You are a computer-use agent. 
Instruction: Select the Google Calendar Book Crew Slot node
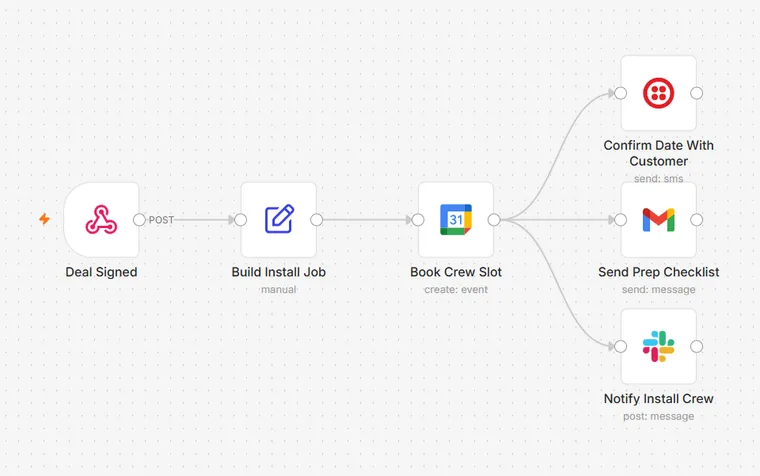[x=456, y=220]
